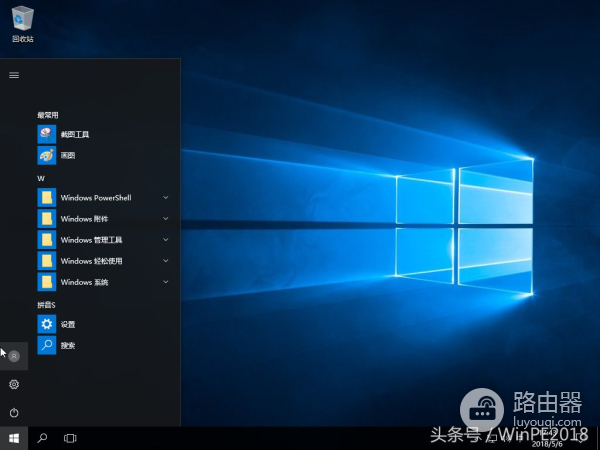This screenshot has height=450, width=600.
Task: Open the Windows 轻松使用 folder icon
Action: [x=47, y=261]
